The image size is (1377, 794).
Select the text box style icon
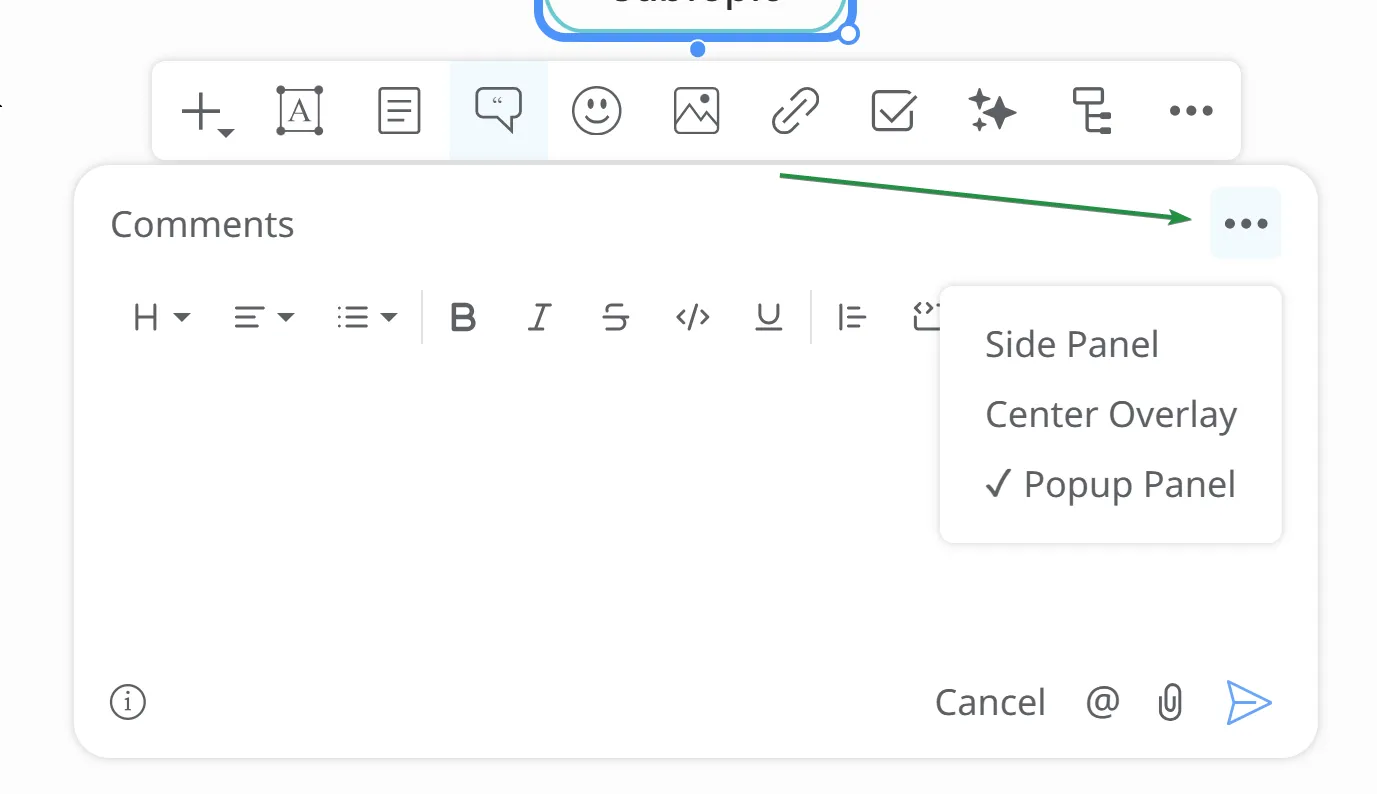pos(299,111)
